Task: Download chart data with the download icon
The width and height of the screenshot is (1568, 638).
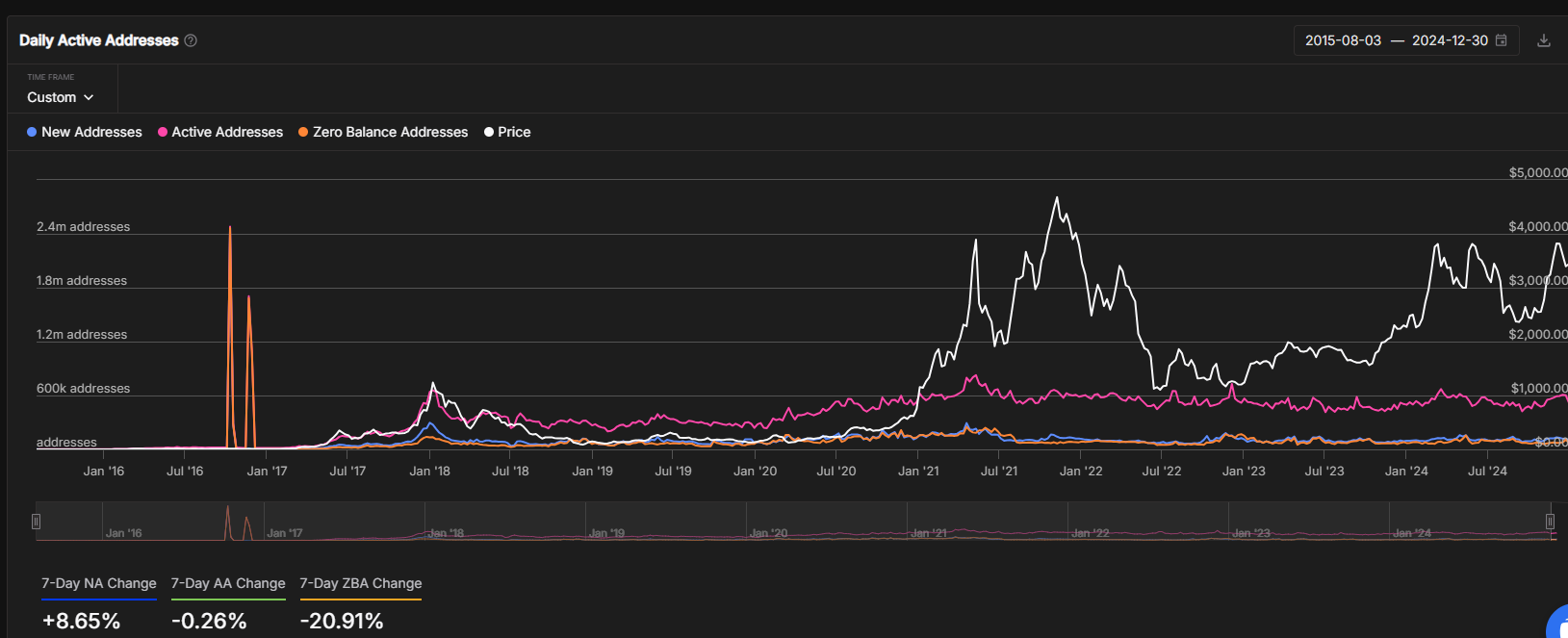Action: pos(1544,40)
